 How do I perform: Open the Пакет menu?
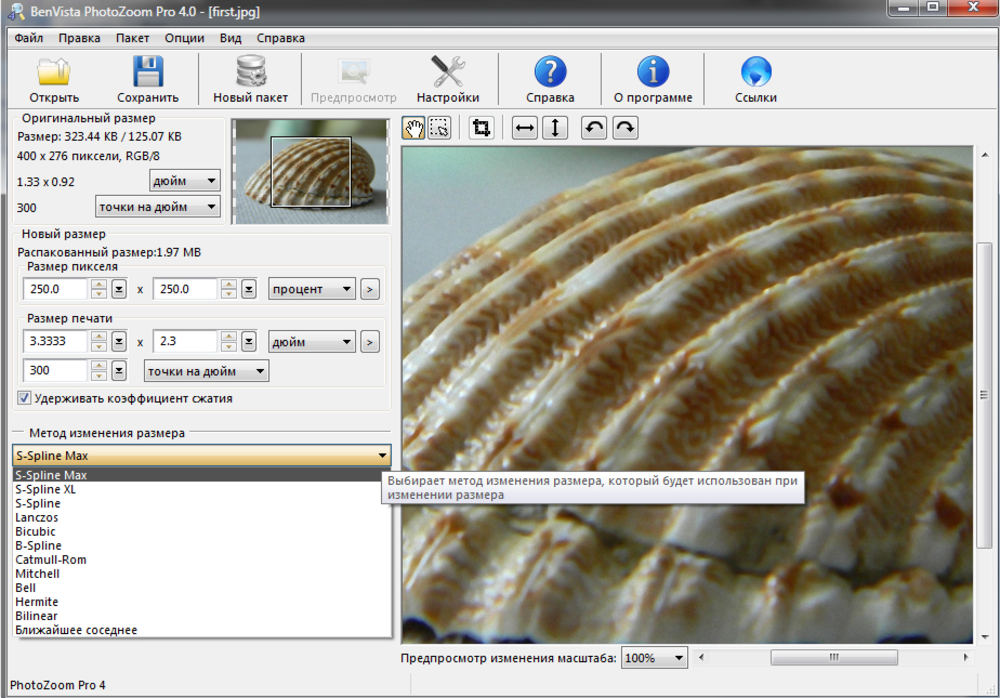pos(132,38)
